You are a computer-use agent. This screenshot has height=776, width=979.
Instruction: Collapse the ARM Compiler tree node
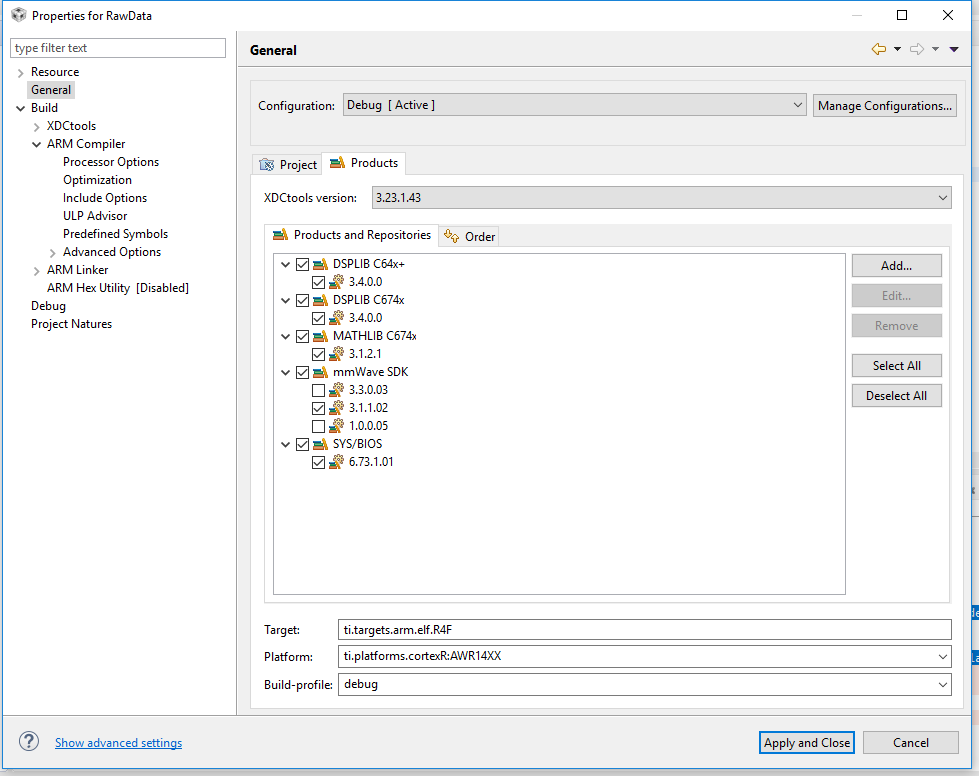click(36, 144)
